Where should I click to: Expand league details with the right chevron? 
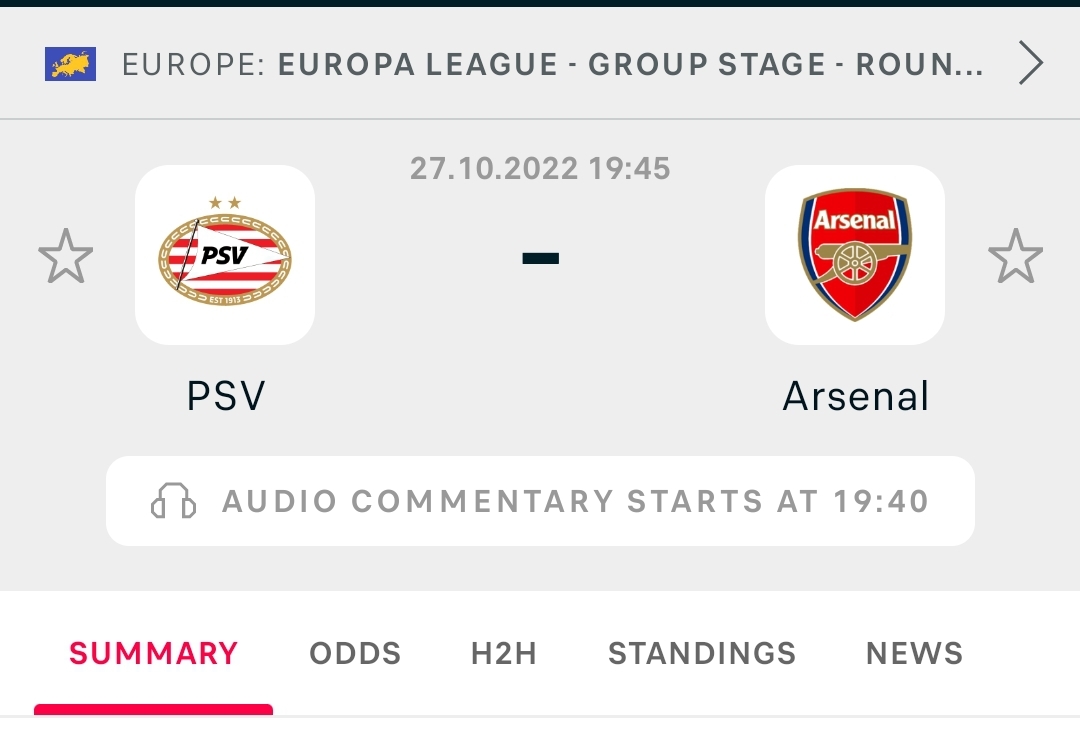[1030, 64]
